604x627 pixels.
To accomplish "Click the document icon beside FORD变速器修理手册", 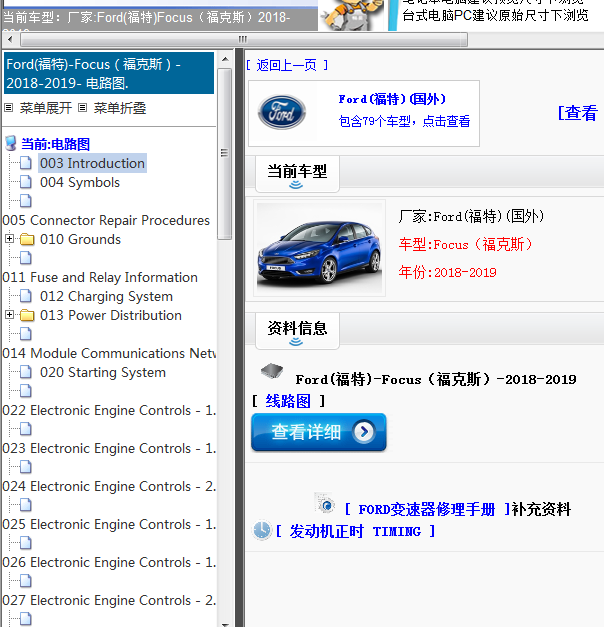I will pyautogui.click(x=325, y=503).
